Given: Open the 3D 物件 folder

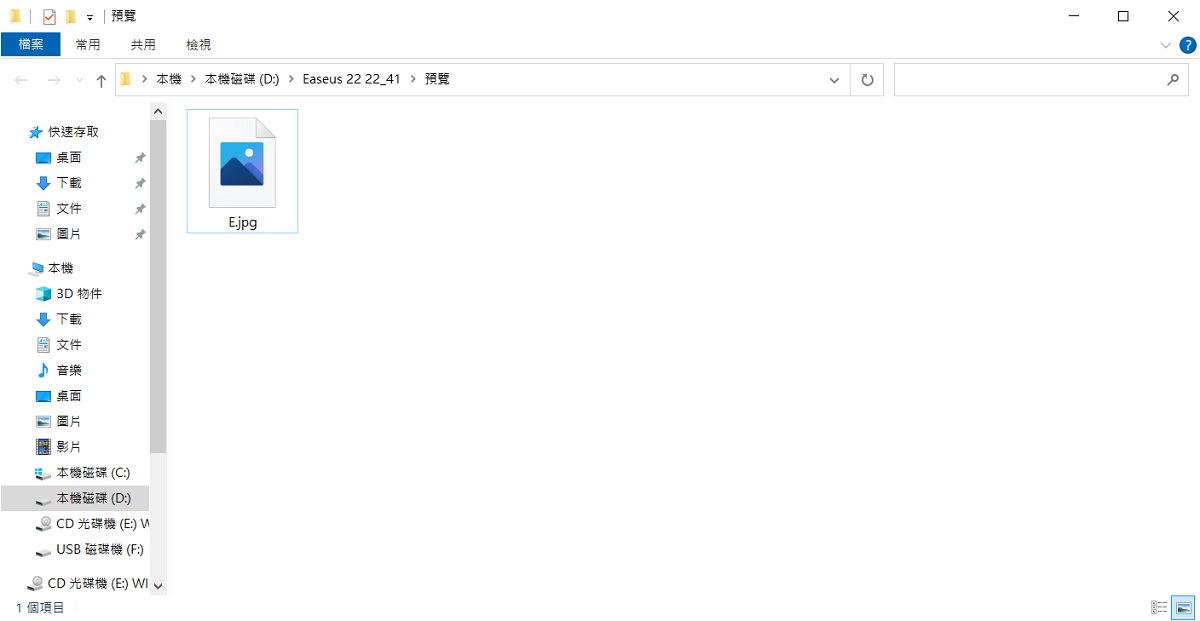Looking at the screenshot, I should (x=79, y=294).
